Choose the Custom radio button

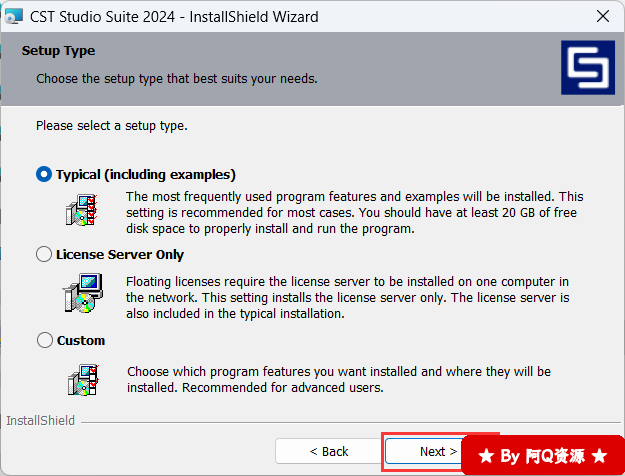(45, 340)
